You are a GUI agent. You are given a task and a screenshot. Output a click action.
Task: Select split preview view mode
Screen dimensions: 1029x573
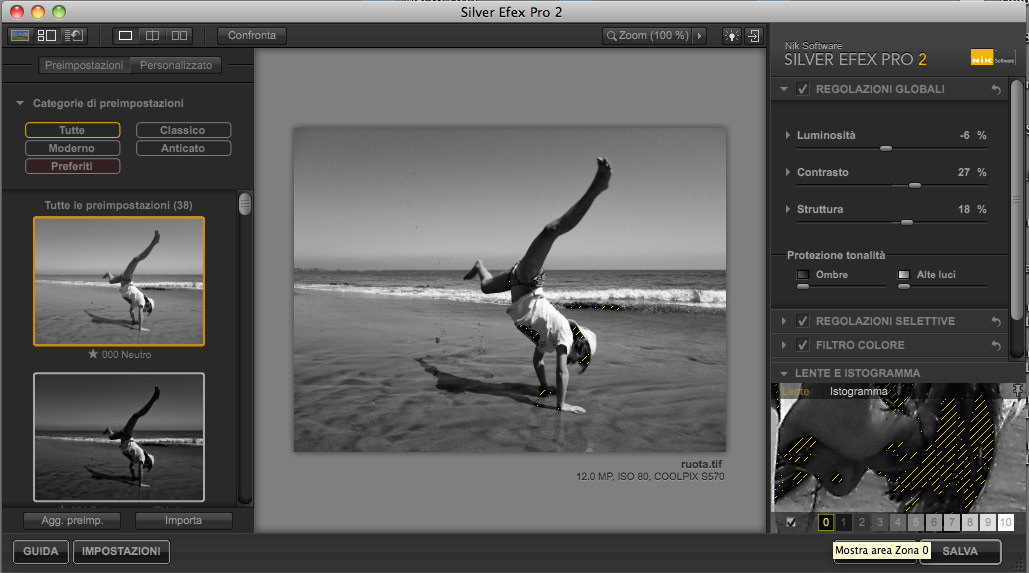[x=152, y=35]
